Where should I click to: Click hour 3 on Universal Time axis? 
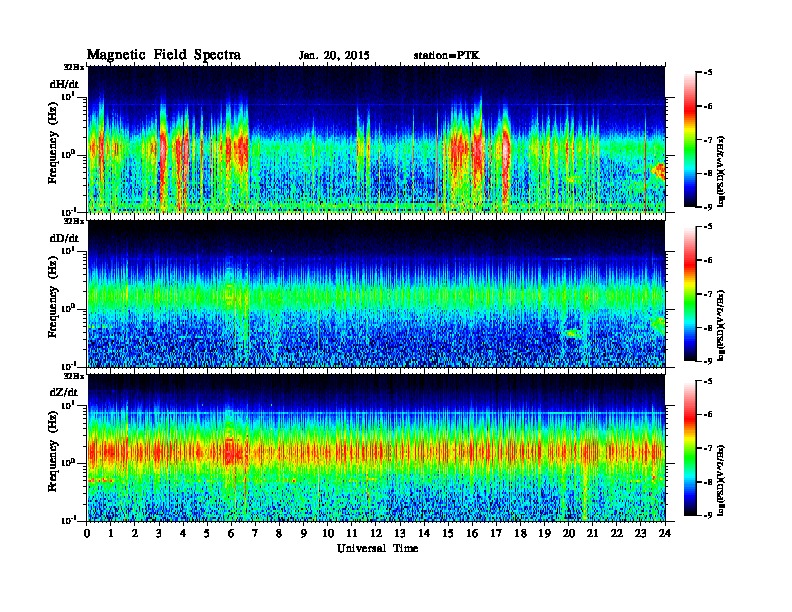pyautogui.click(x=159, y=534)
